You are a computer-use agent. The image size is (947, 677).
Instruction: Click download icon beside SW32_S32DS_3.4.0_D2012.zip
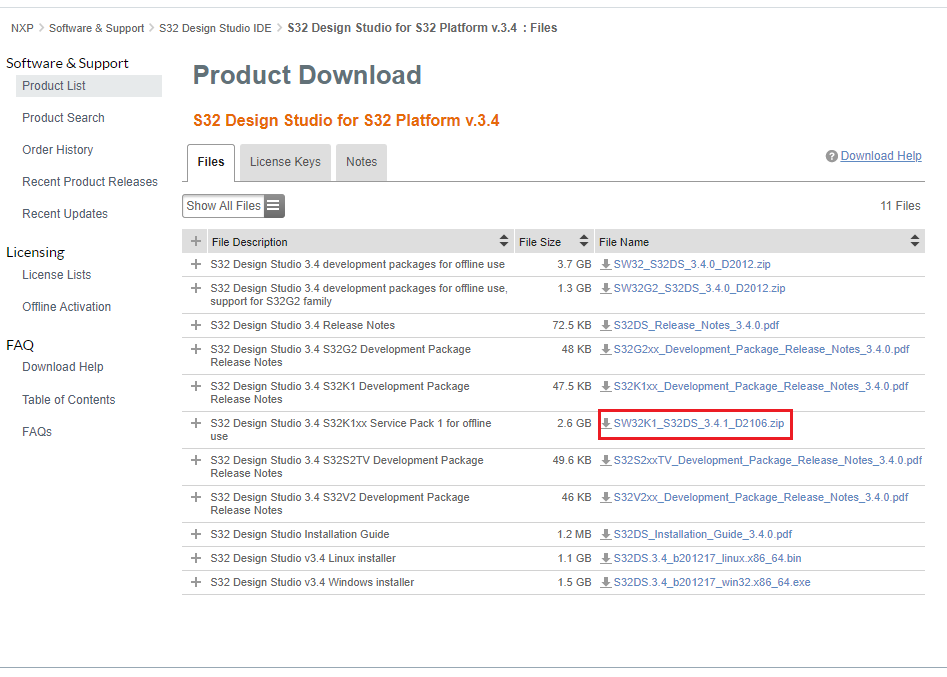606,265
